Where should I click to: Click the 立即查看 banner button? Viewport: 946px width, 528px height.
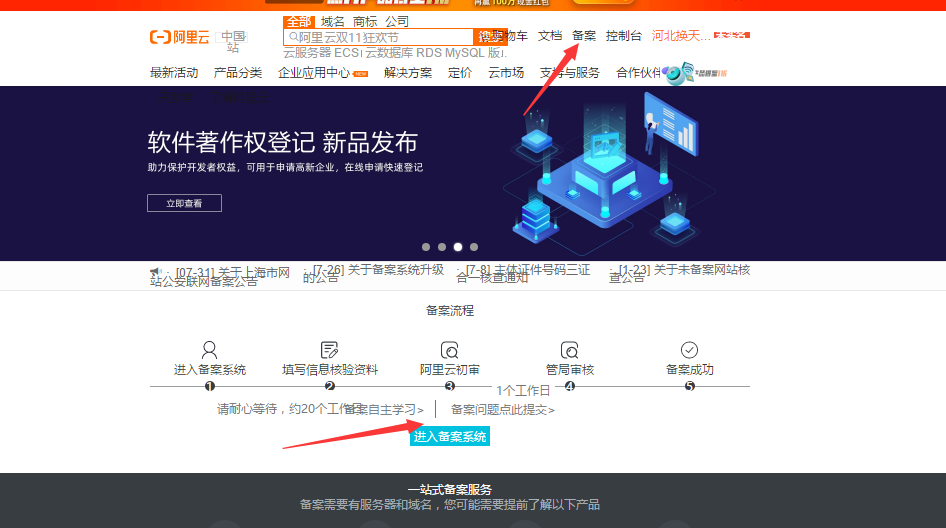tap(184, 203)
